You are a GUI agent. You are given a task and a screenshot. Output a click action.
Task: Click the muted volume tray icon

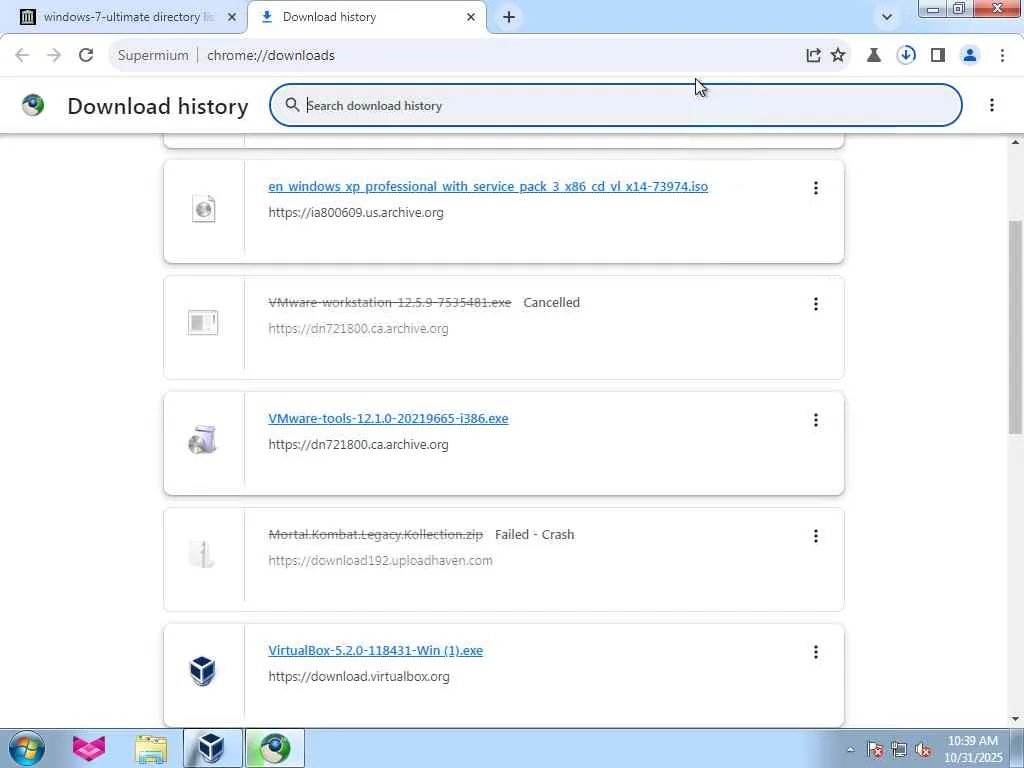coord(923,749)
